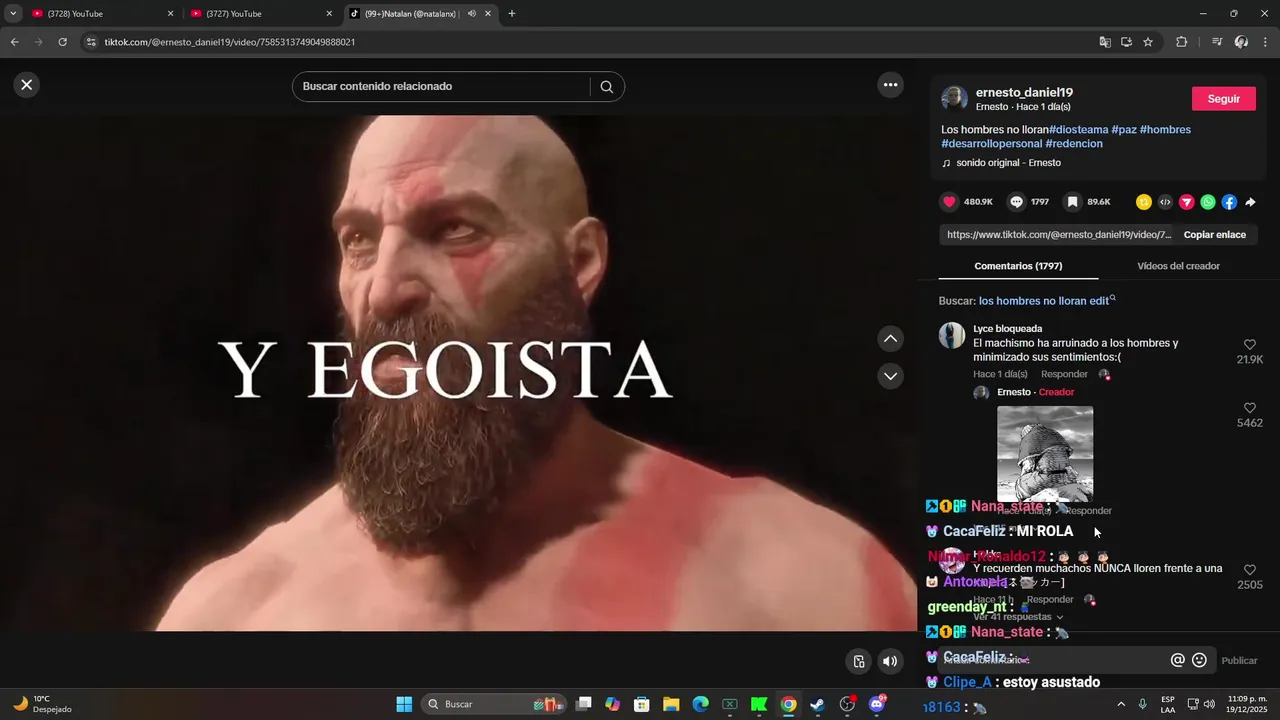Screen dimensions: 1280x720
Task: Switch to the '(3728) YouTube' browser tab
Action: coord(103,14)
